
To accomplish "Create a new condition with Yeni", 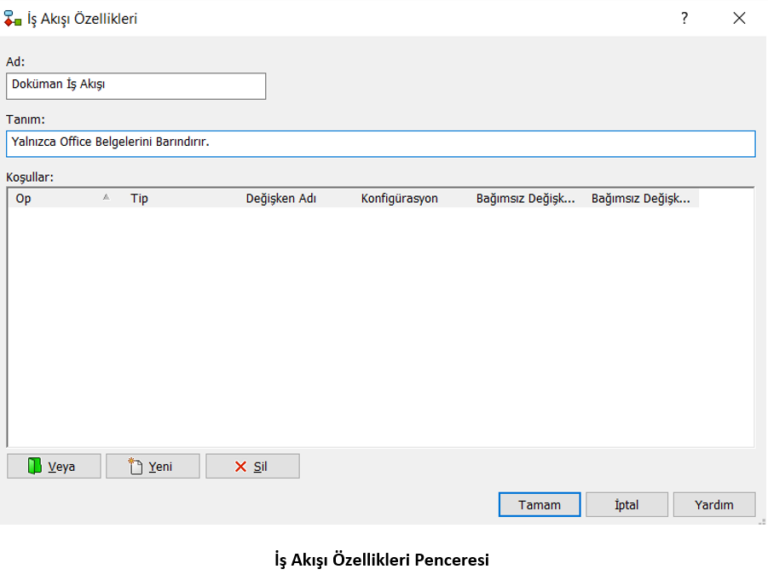I will pyautogui.click(x=152, y=466).
